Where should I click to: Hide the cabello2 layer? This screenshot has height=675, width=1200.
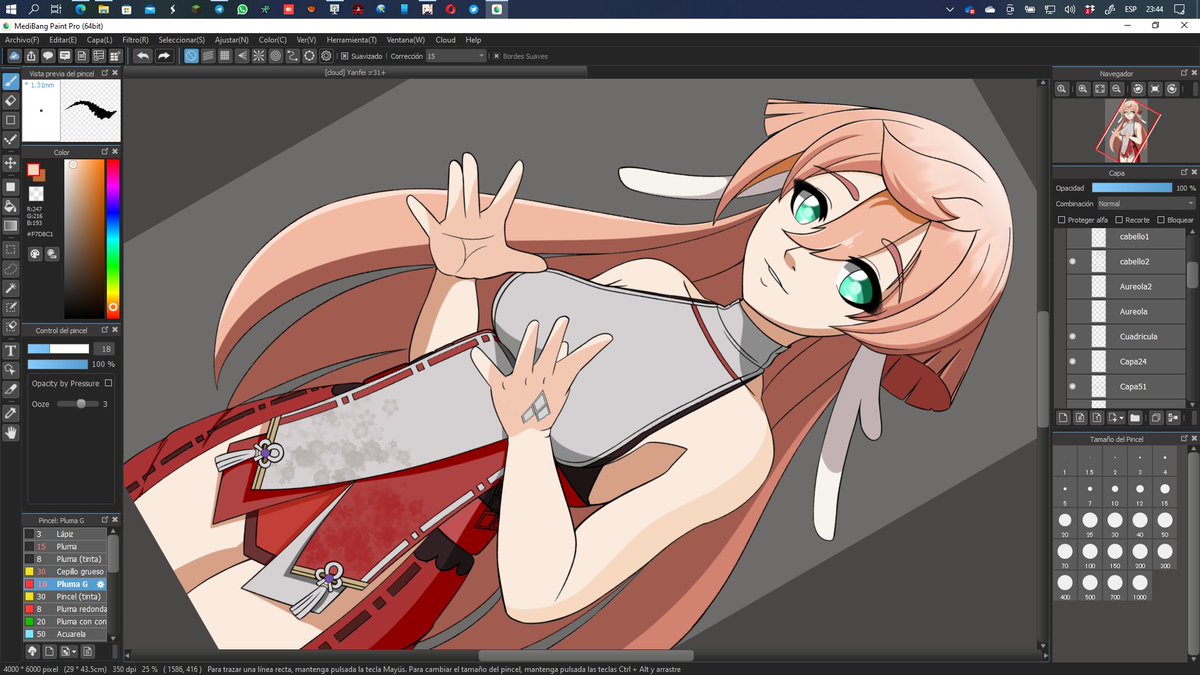1072,261
